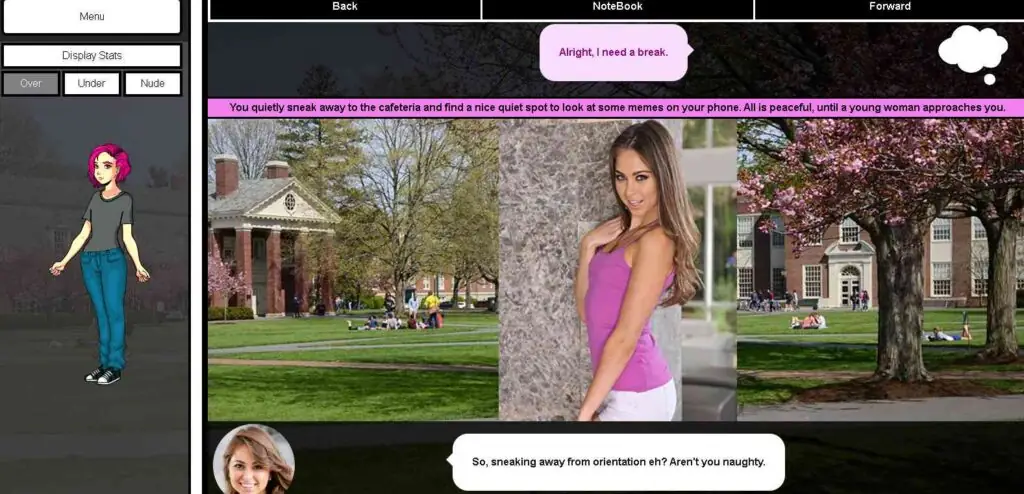Click the avatar's black sneakers
Viewport: 1024px width, 494px height.
[103, 375]
